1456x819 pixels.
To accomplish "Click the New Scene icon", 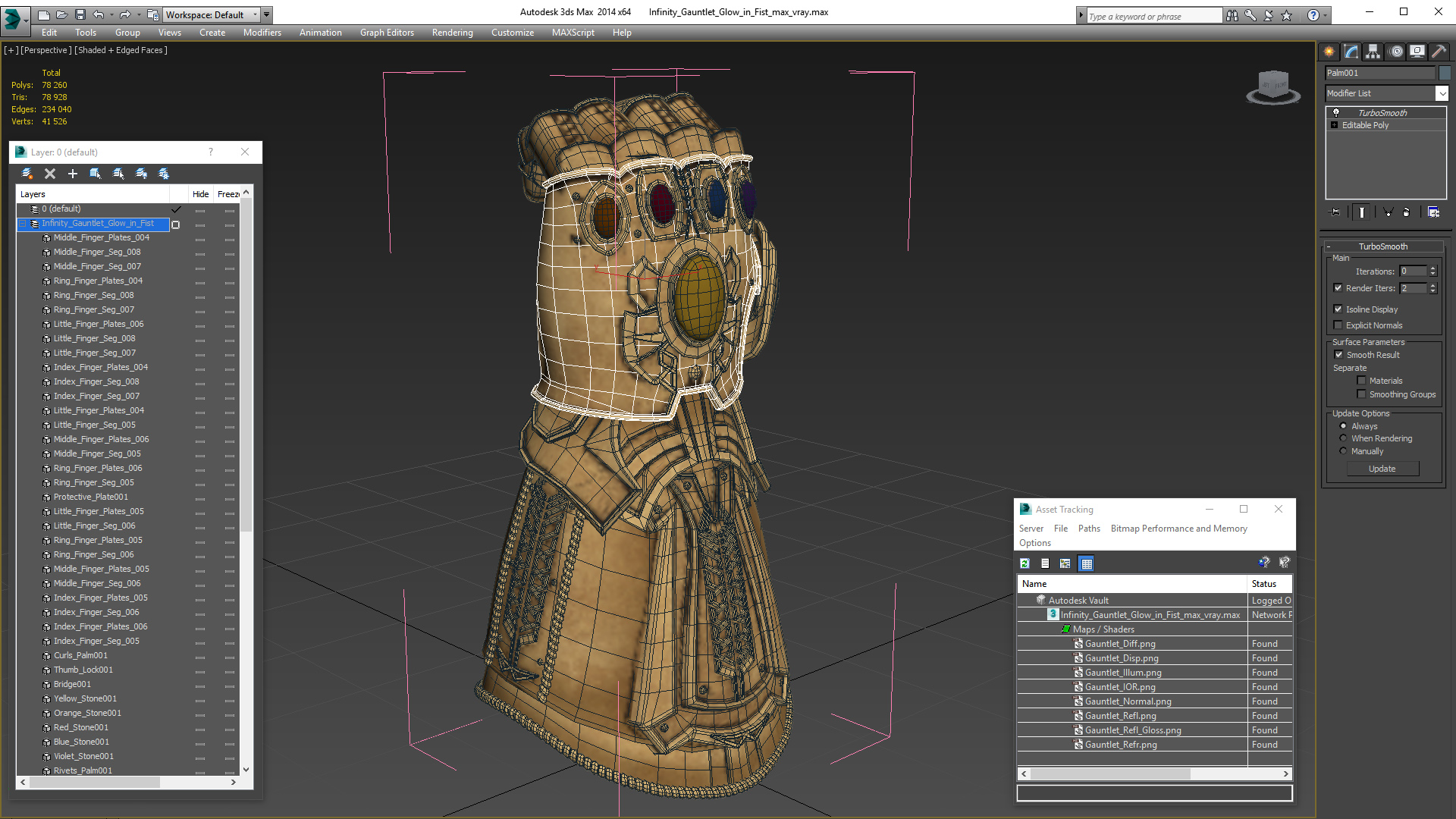I will [43, 15].
